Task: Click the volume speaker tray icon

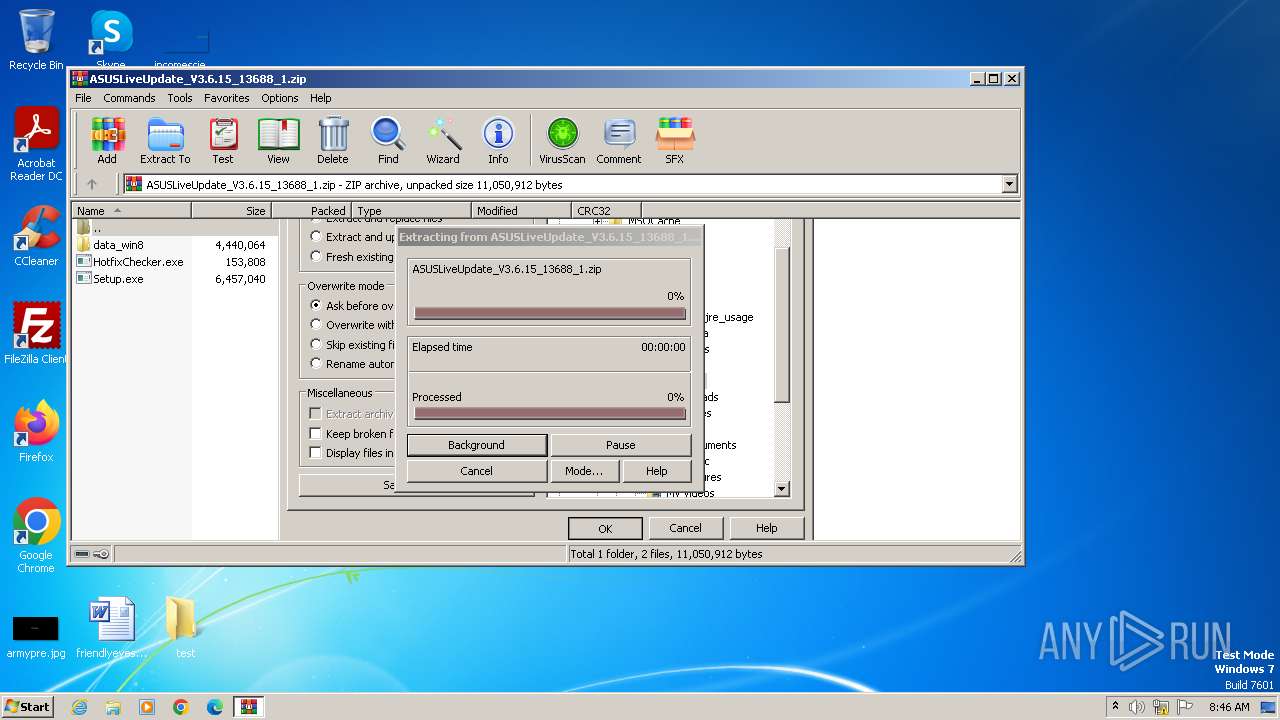Action: click(x=1137, y=707)
